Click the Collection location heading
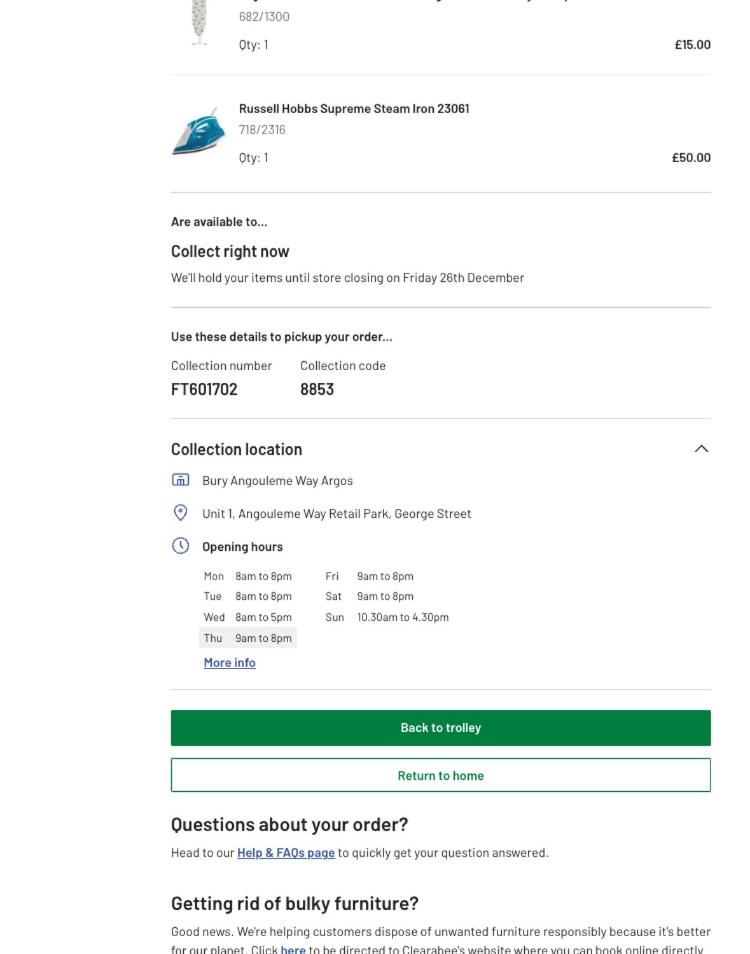Image resolution: width=750 pixels, height=954 pixels. (236, 449)
